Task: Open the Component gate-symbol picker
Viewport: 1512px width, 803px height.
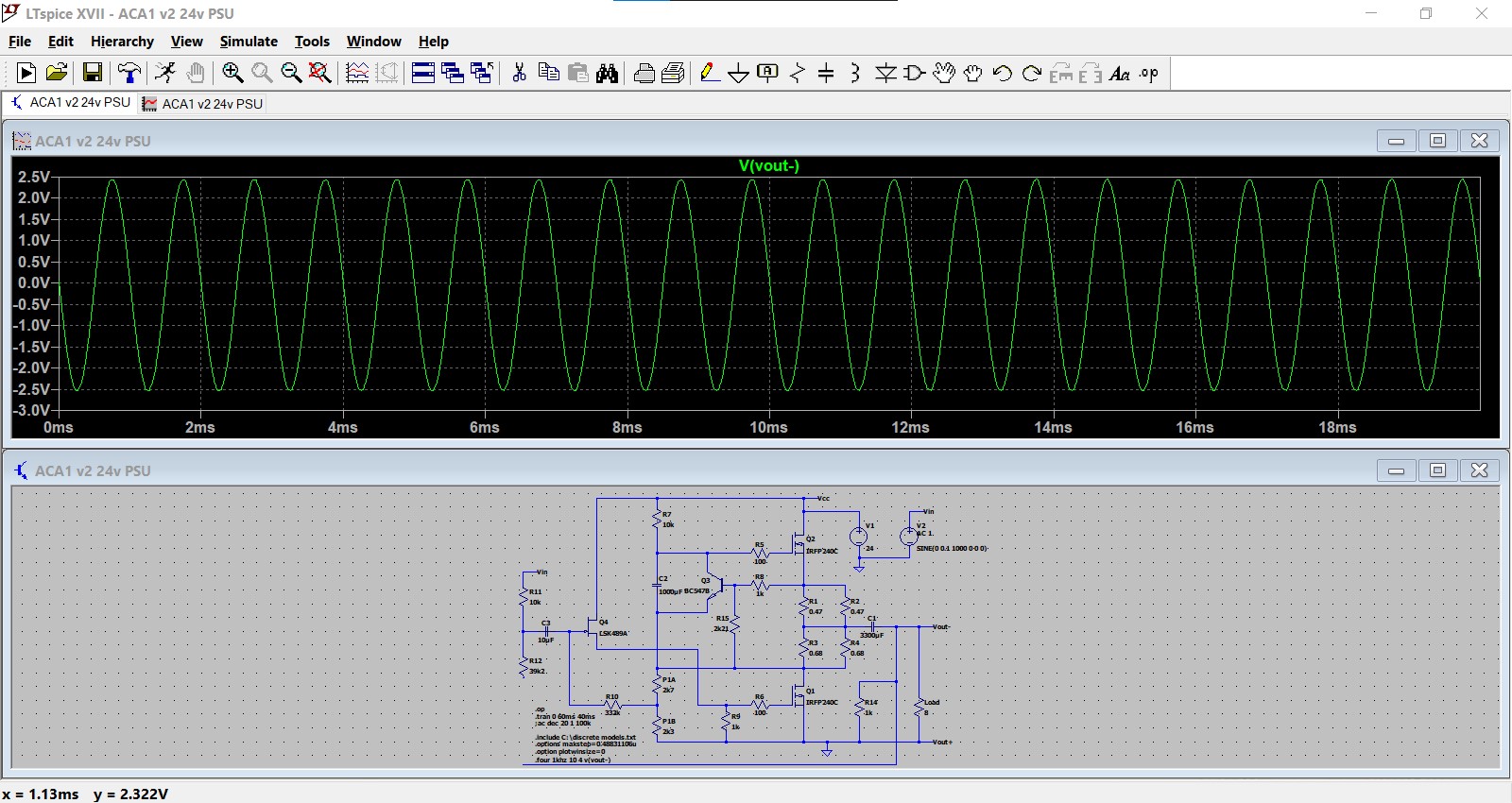Action: point(915,73)
